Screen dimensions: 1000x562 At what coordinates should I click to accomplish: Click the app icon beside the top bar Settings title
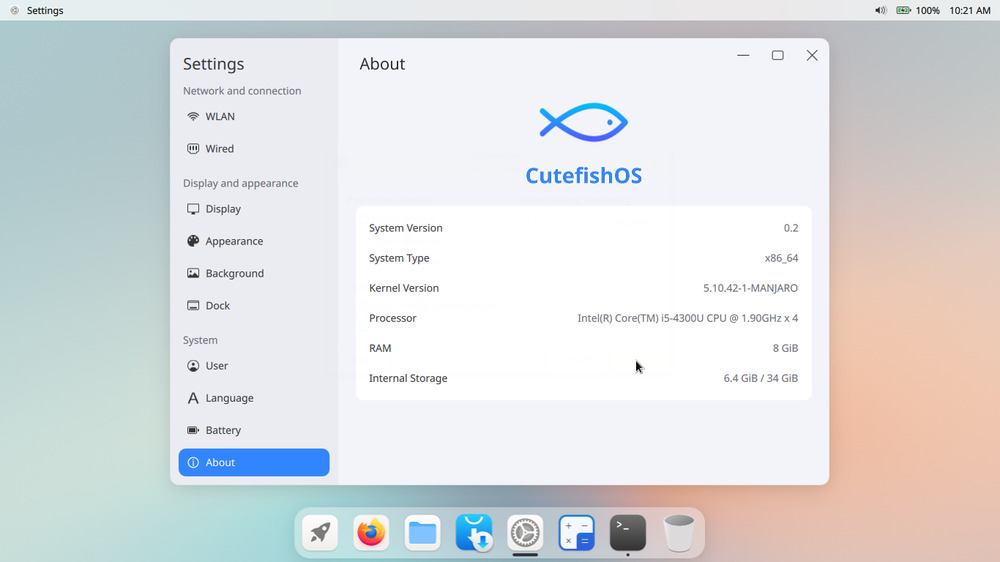[14, 10]
